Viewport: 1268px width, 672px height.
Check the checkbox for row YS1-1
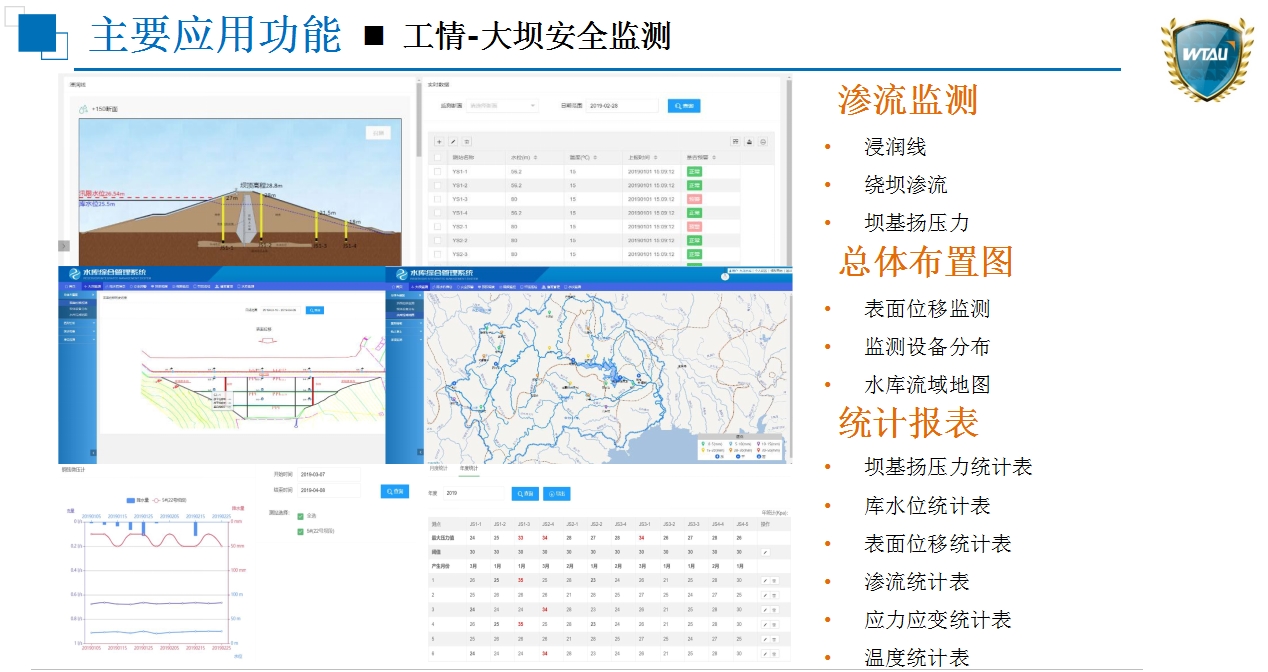[x=437, y=171]
